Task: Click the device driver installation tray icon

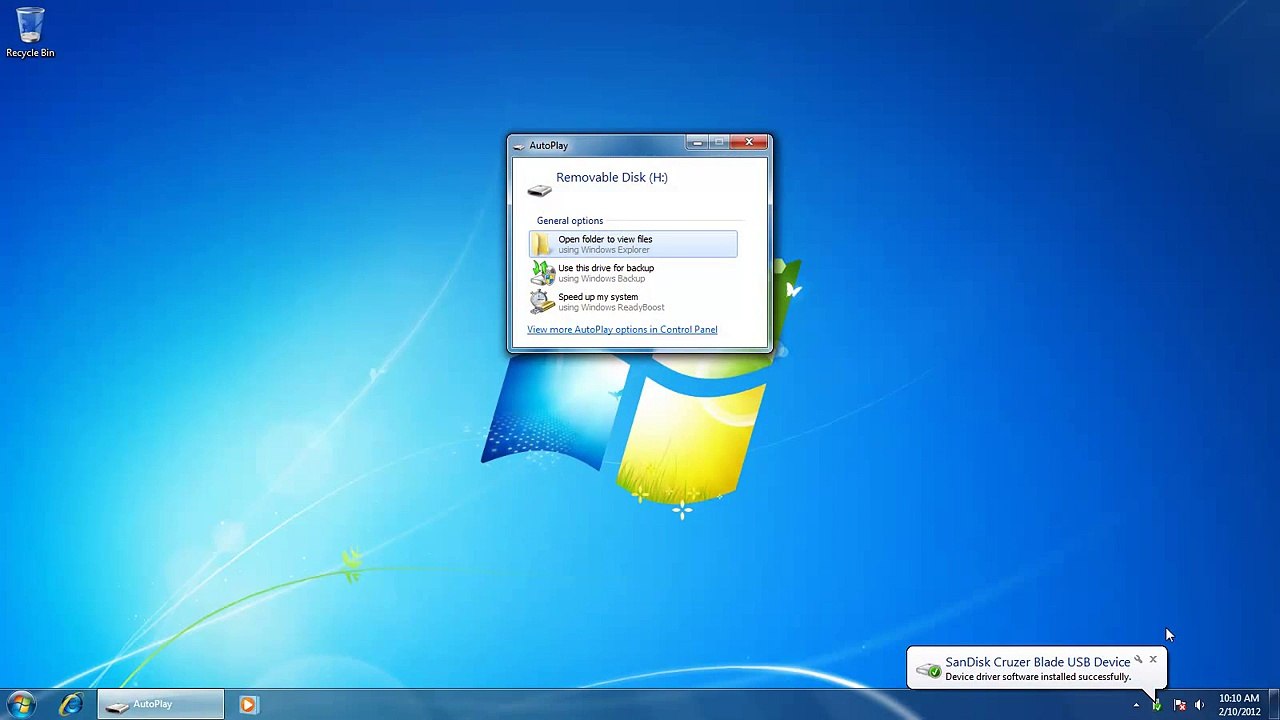Action: (1157, 706)
